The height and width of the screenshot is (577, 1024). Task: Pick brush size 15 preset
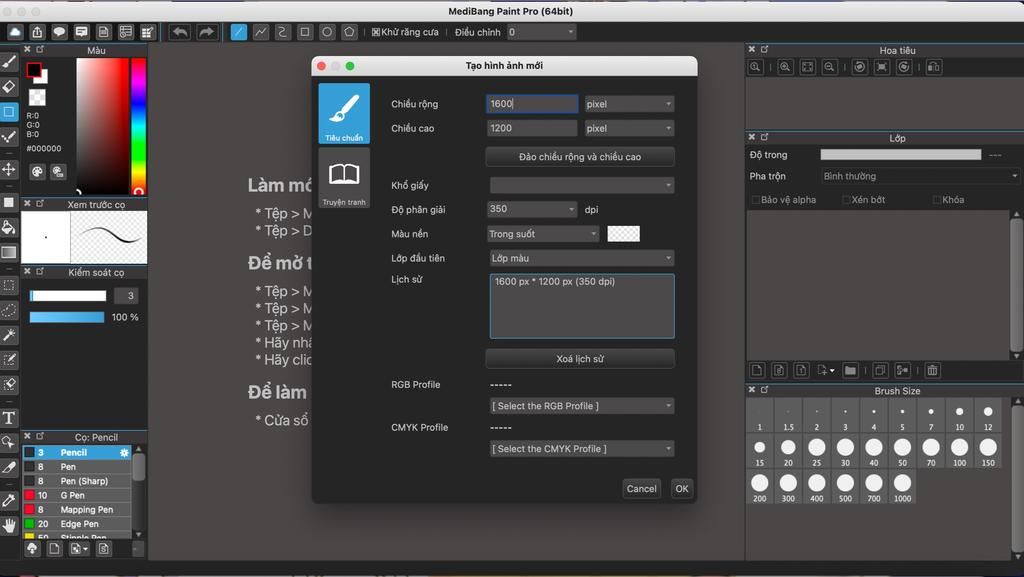point(760,451)
